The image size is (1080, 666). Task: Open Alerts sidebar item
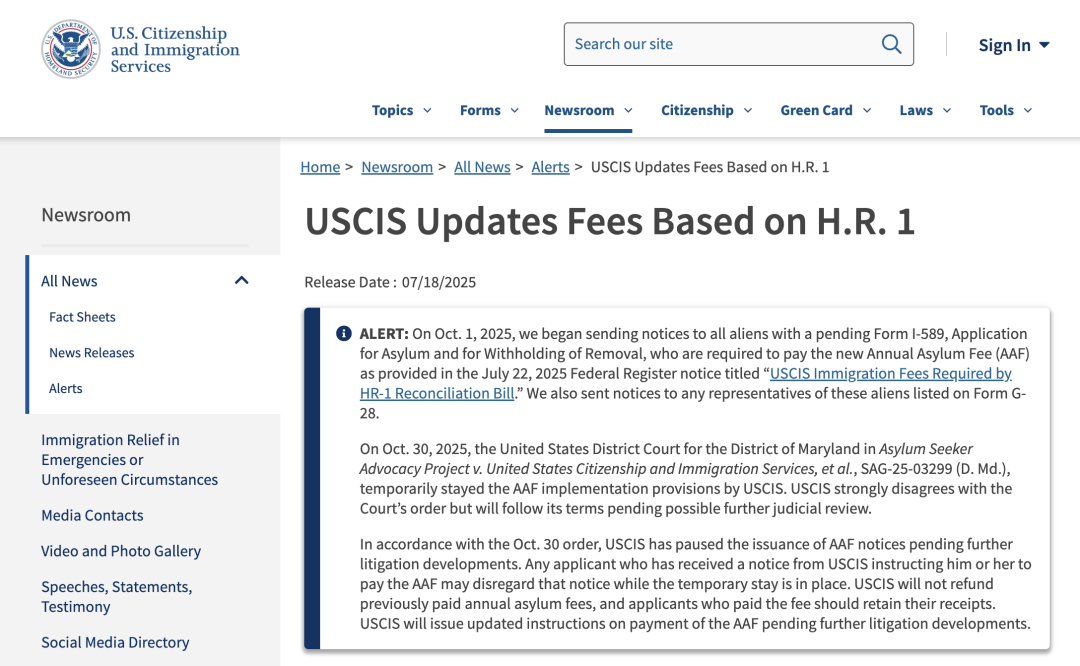(x=65, y=388)
